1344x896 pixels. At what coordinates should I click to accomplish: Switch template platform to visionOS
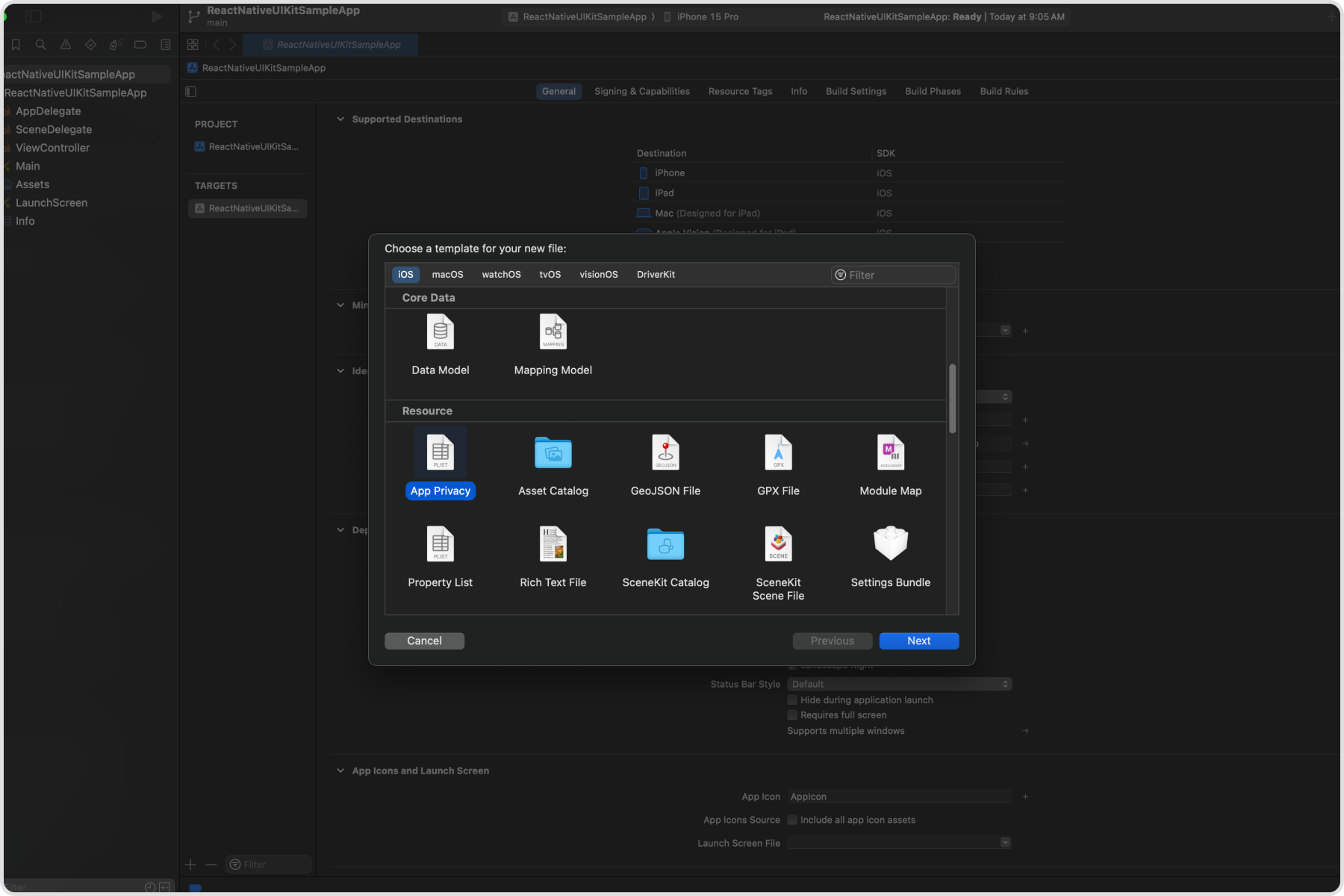[599, 275]
